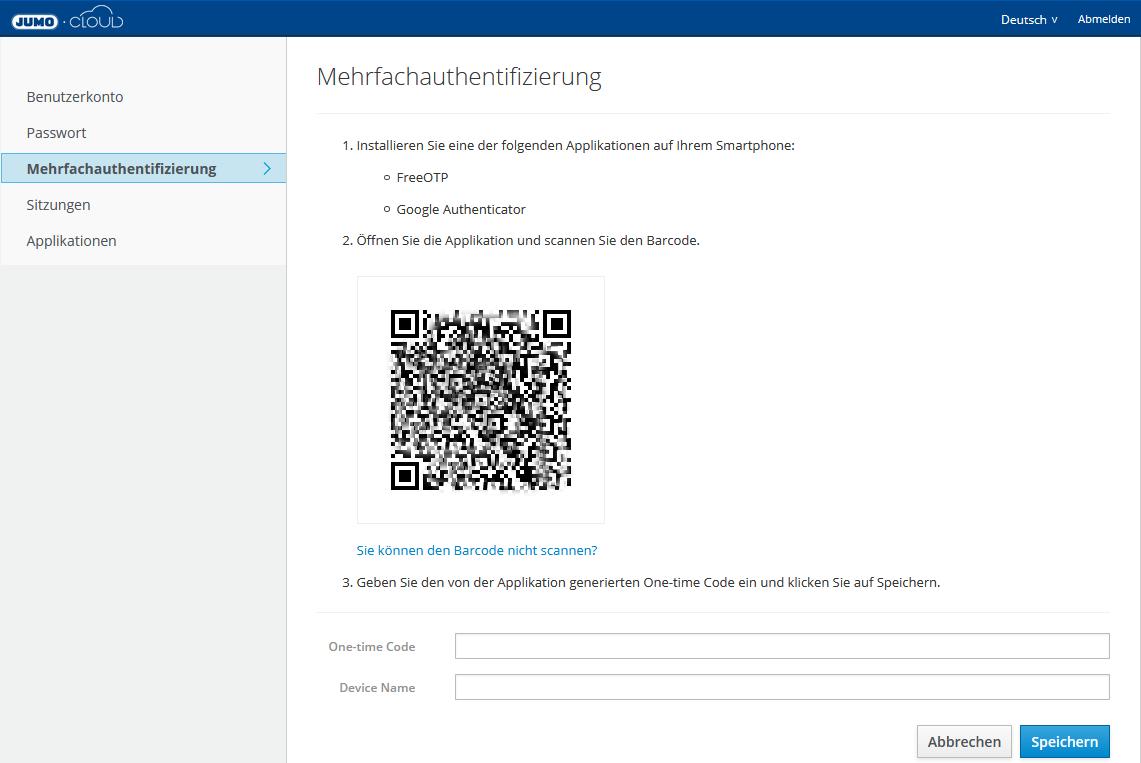
Task: Switch to the Passwort section
Action: [56, 132]
